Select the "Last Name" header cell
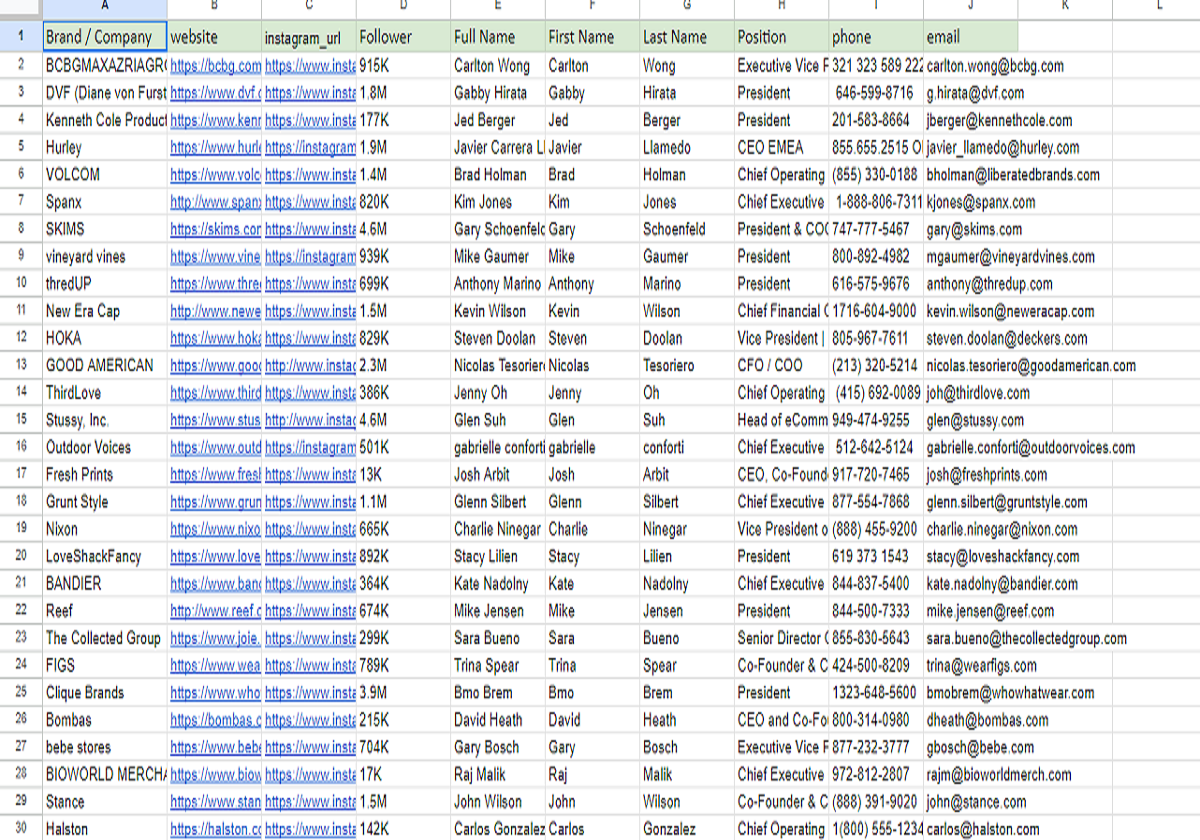 [x=687, y=37]
